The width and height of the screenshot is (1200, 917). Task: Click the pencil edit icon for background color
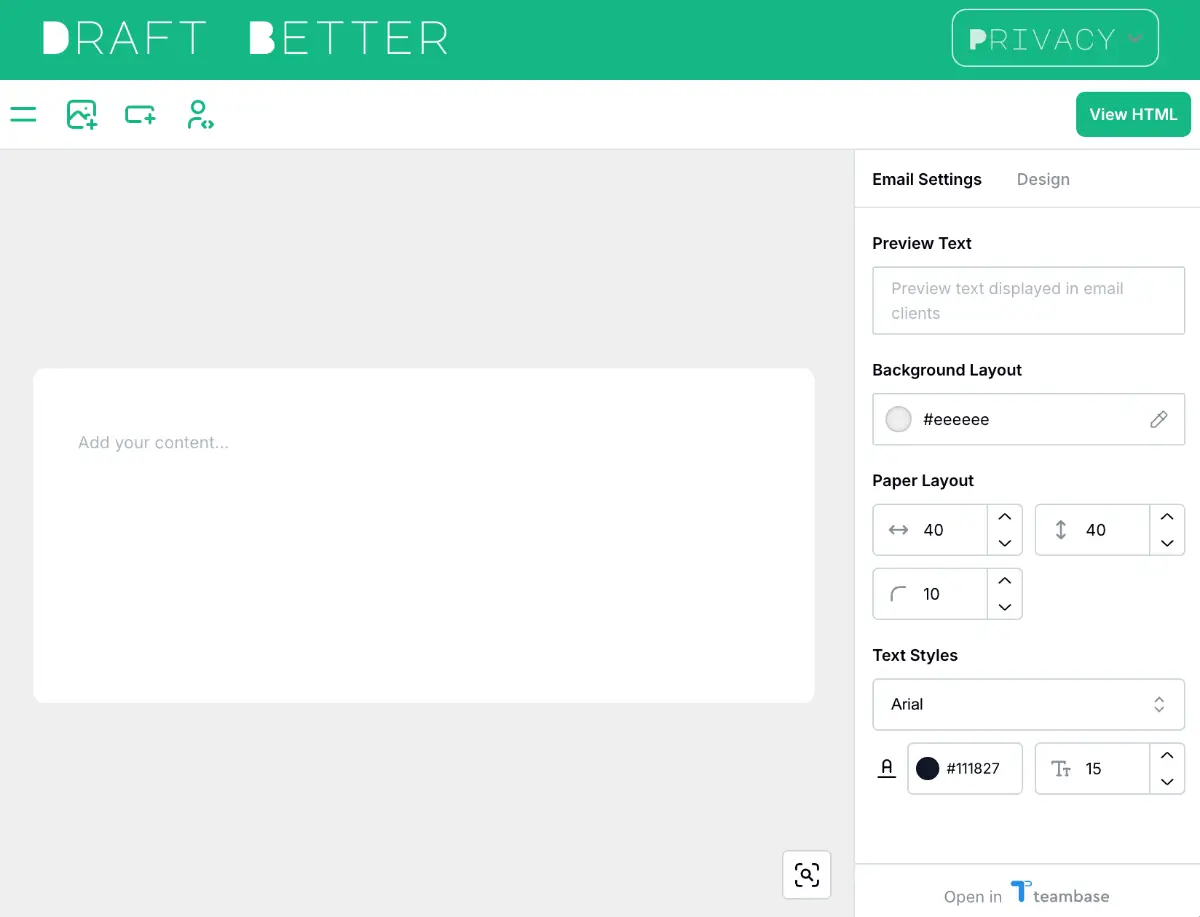click(1158, 419)
